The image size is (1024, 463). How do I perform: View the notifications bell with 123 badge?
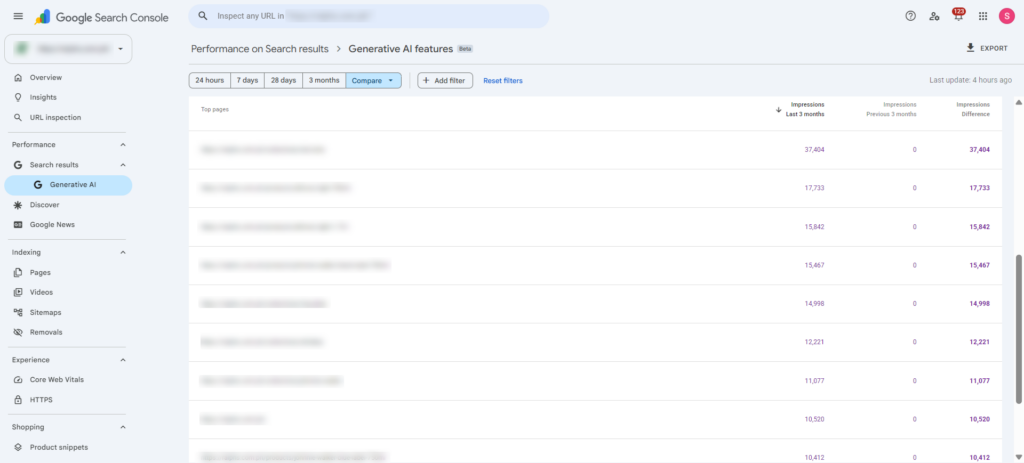(x=959, y=16)
